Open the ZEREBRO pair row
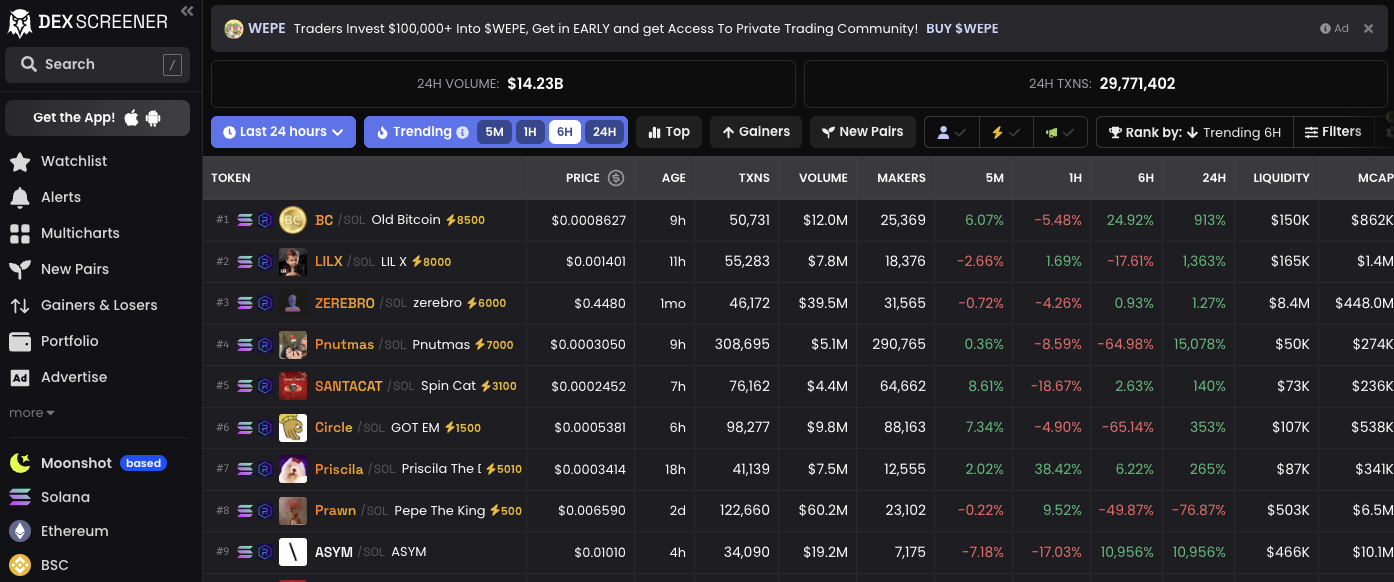The image size is (1394, 582). (x=798, y=303)
